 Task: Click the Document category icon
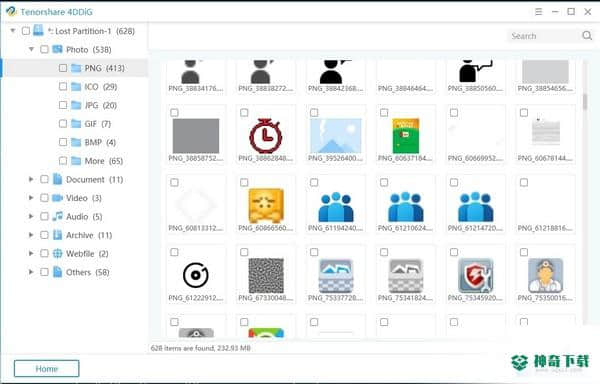57,179
